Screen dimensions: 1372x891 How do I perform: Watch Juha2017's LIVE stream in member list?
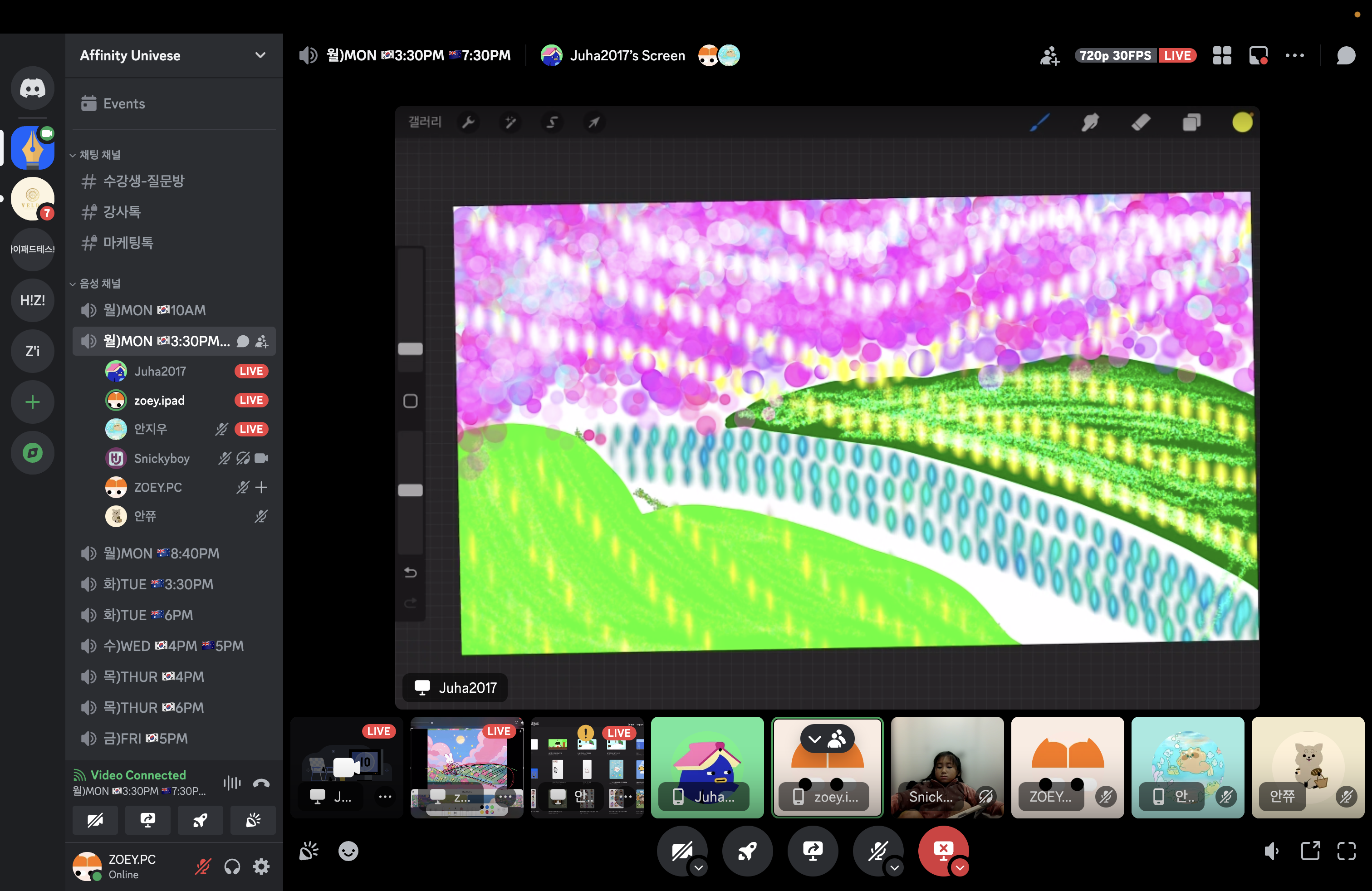pos(251,371)
